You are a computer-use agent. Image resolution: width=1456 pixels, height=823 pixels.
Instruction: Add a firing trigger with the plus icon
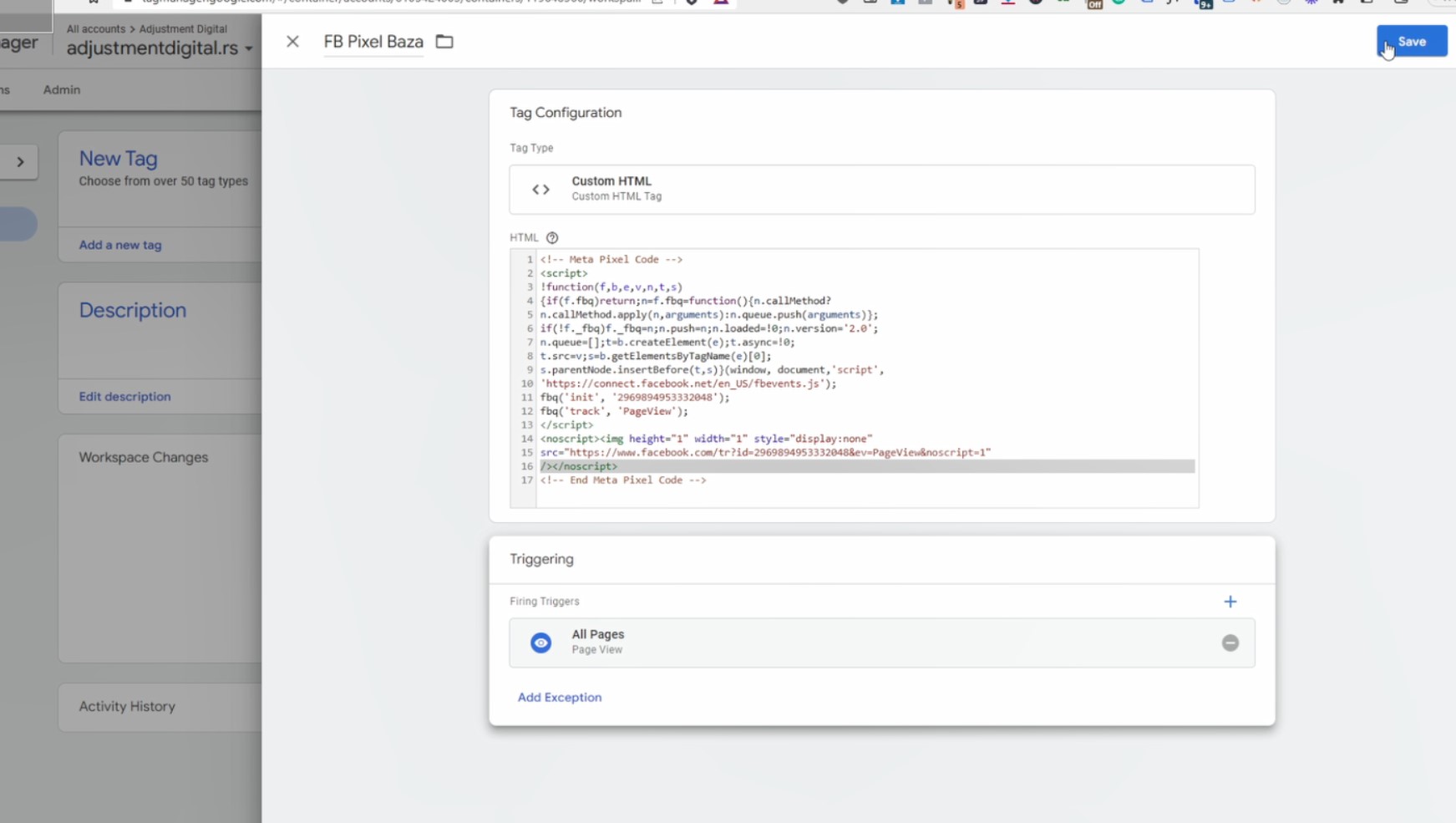point(1230,602)
